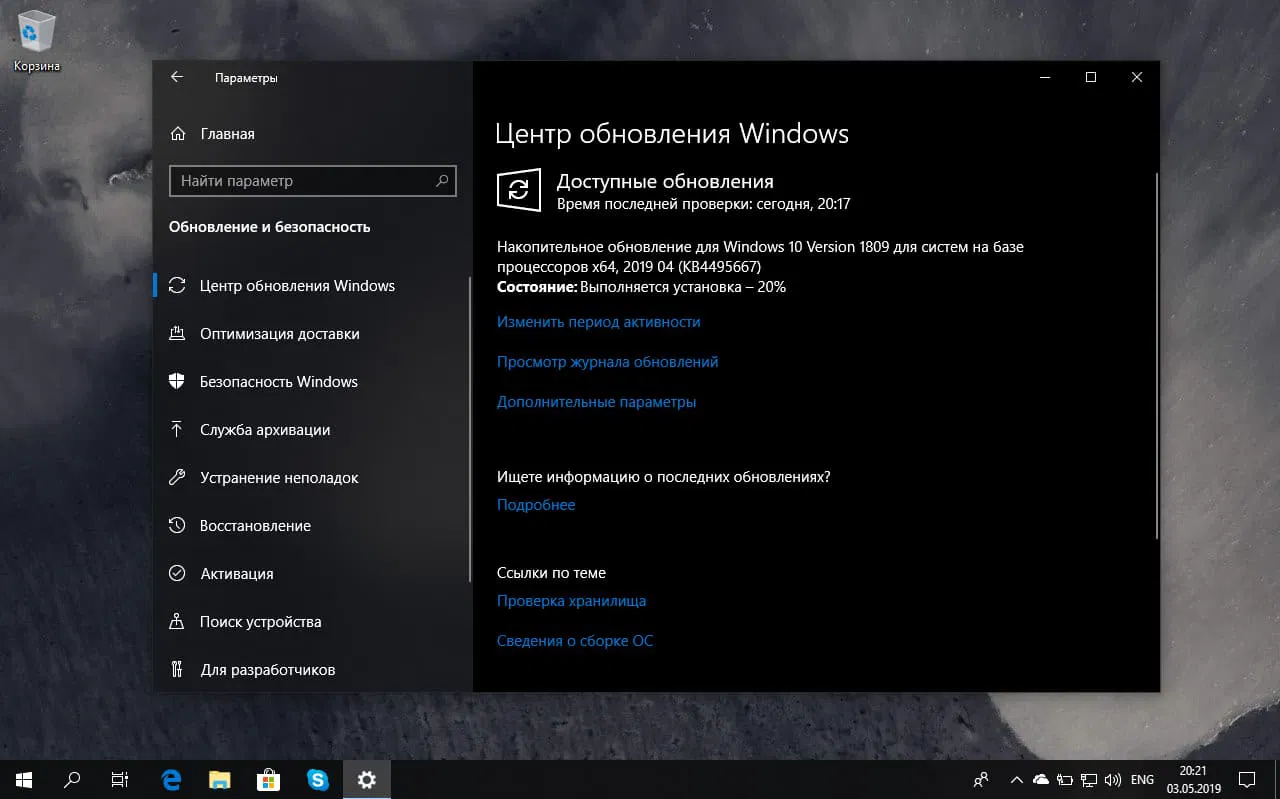Launch Skype from the taskbar
The width and height of the screenshot is (1280, 799).
click(318, 779)
